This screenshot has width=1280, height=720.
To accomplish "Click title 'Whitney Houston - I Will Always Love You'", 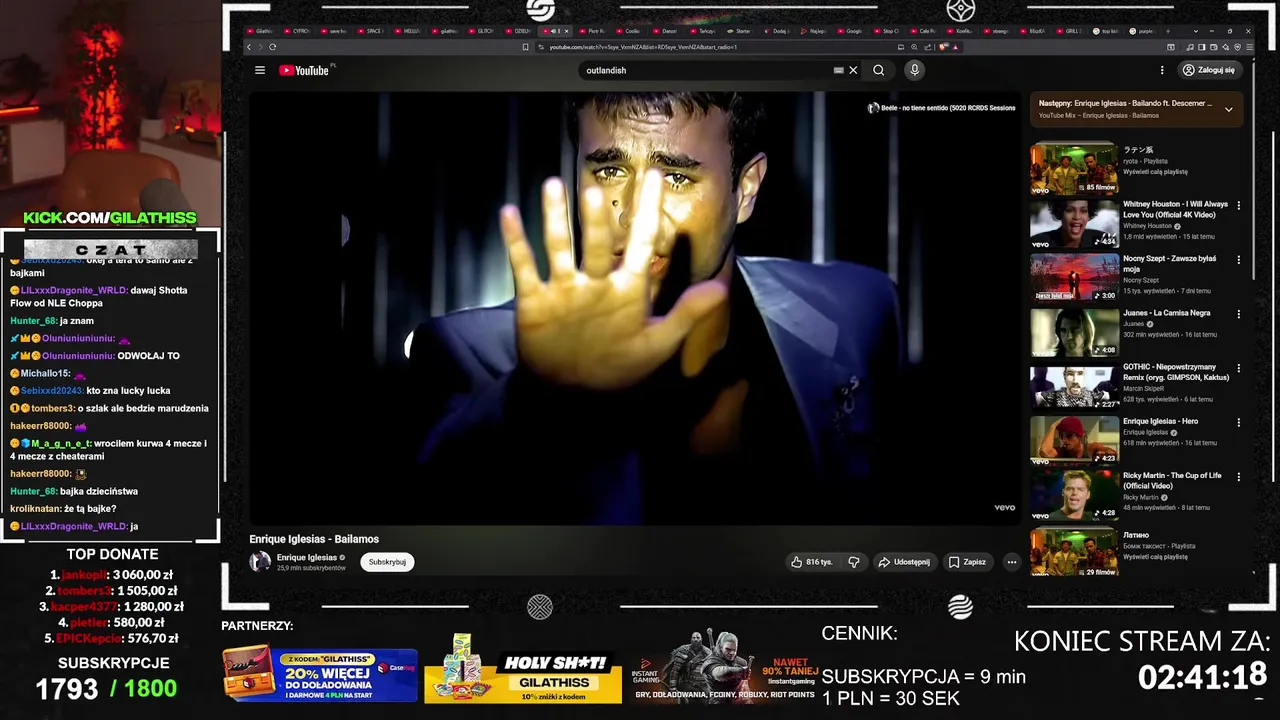I will pos(1175,209).
